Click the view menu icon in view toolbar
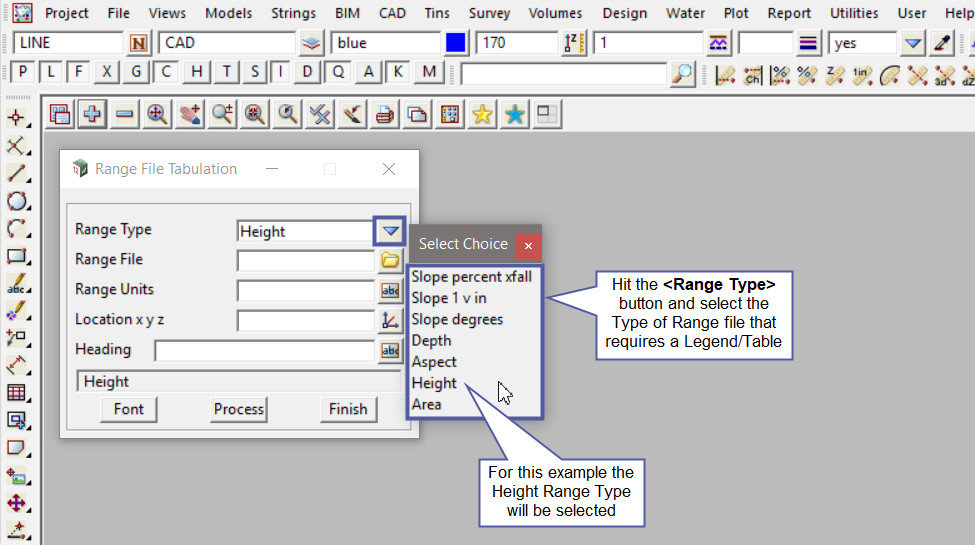Viewport: 975px width, 545px height. [60, 114]
